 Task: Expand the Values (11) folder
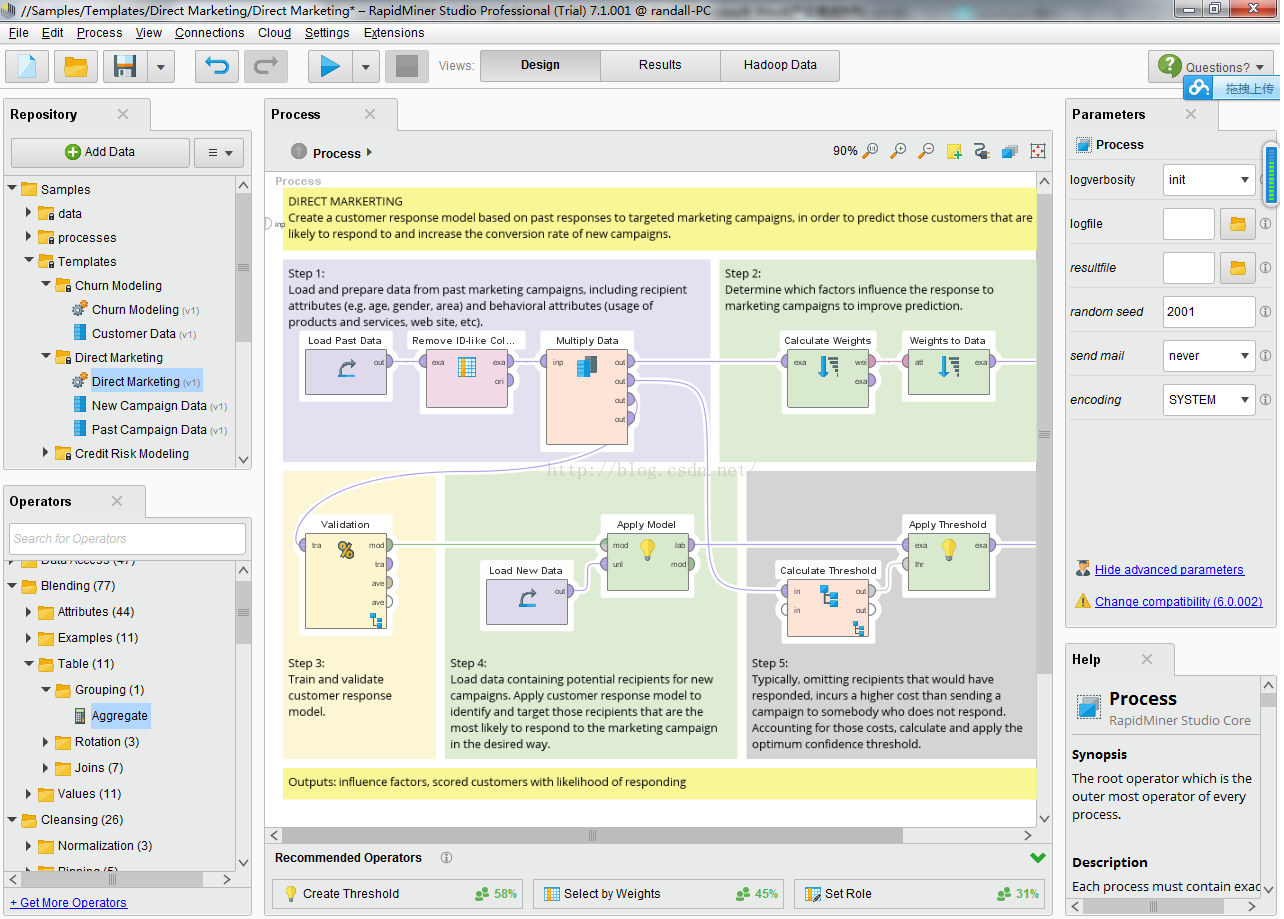coord(29,793)
